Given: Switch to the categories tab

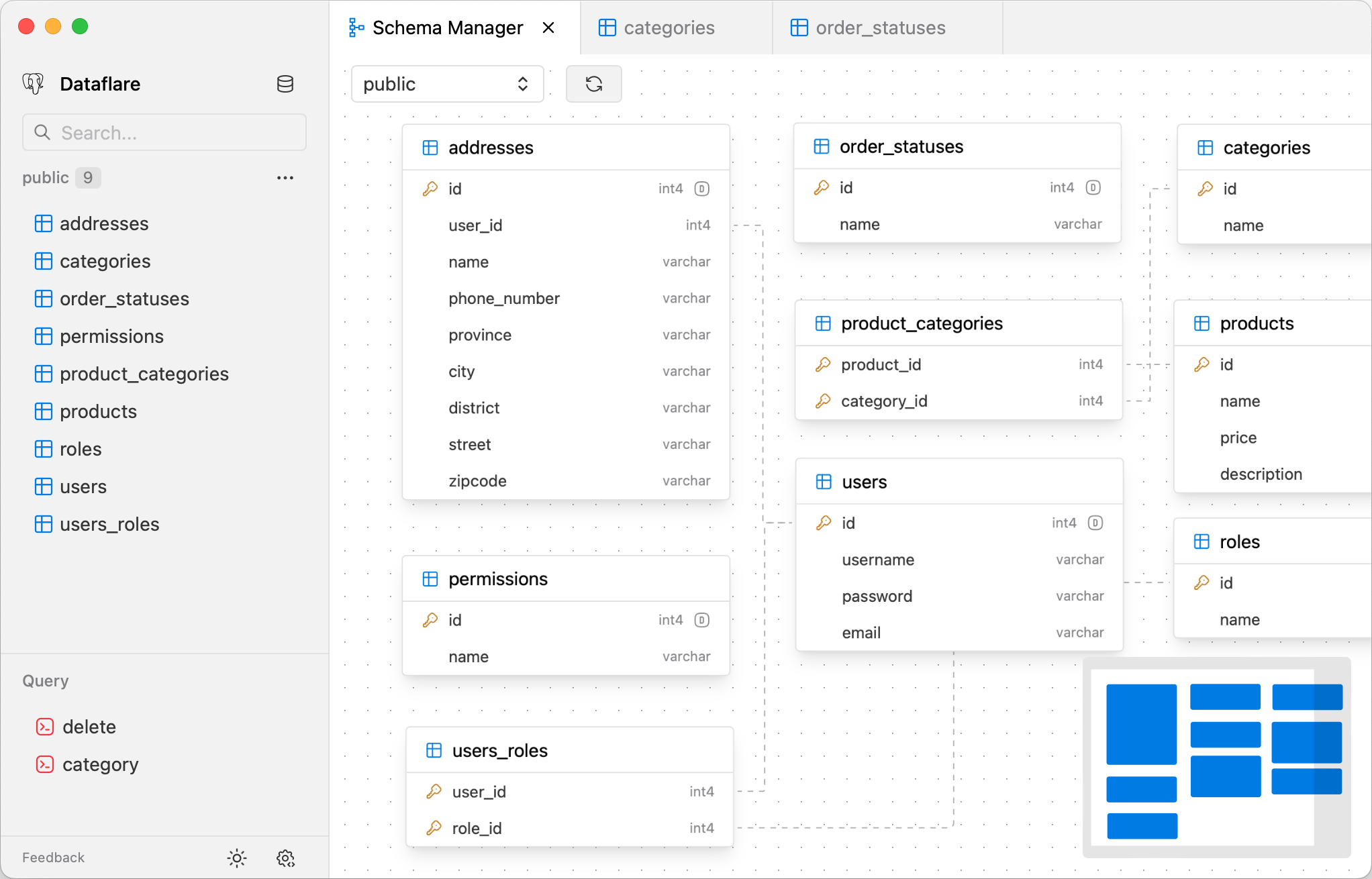Looking at the screenshot, I should click(669, 28).
